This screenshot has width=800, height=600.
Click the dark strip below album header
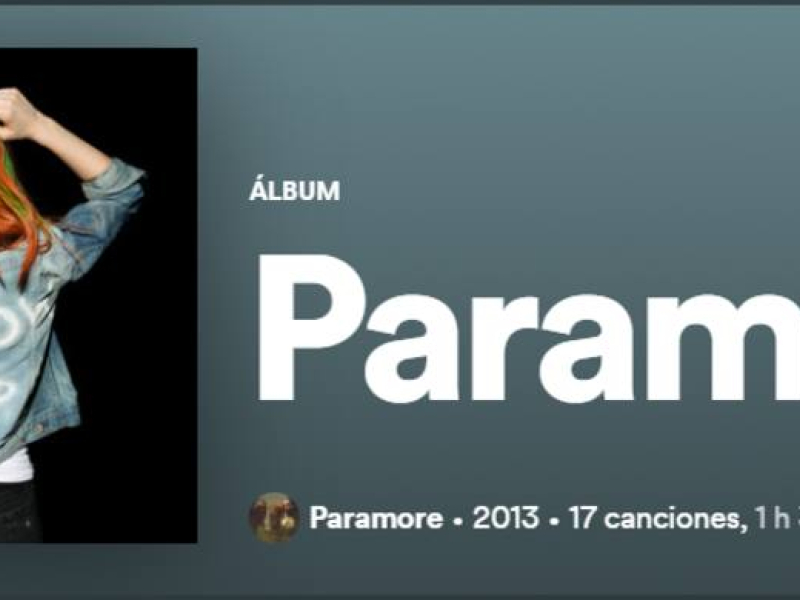[x=400, y=596]
